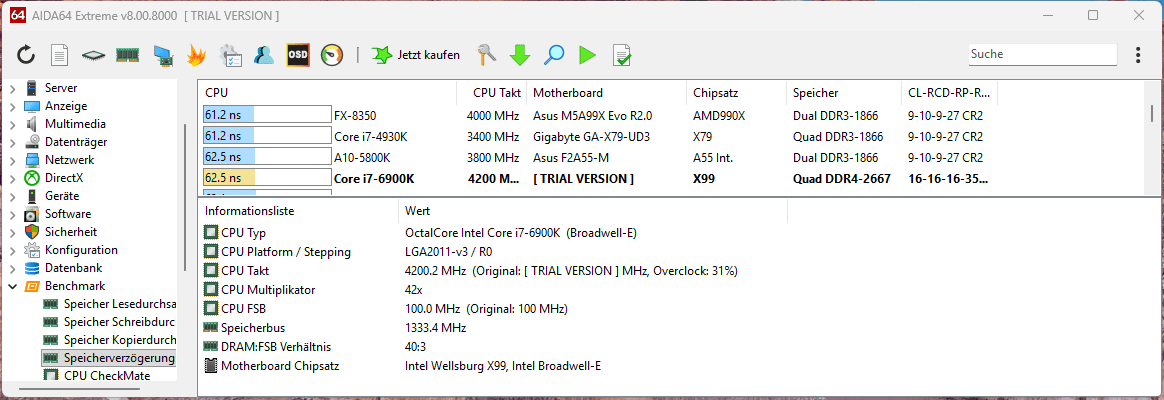Open the Report page icon
The width and height of the screenshot is (1164, 400).
pos(59,55)
